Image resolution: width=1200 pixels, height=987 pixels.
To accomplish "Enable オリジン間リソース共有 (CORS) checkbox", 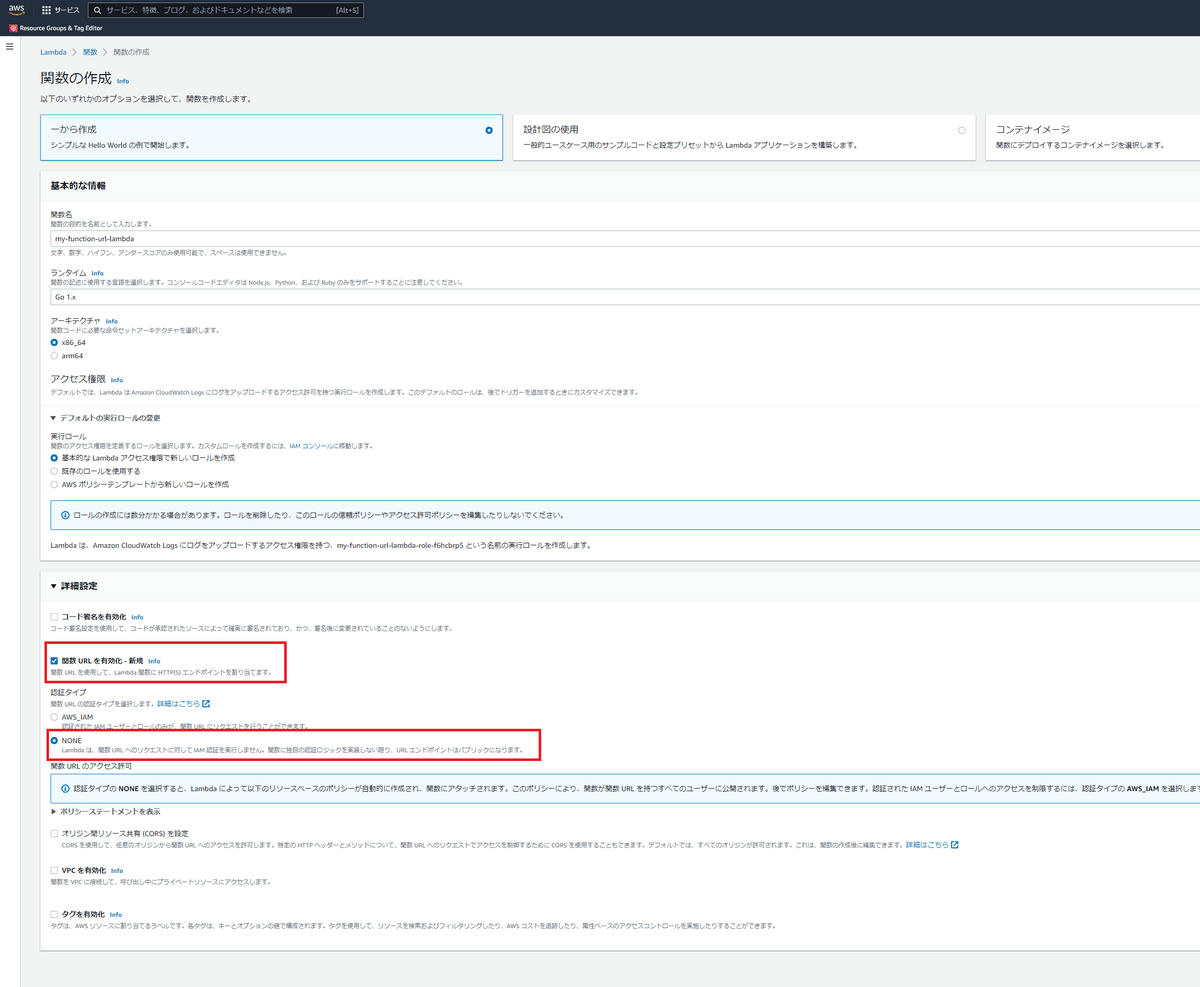I will (54, 833).
